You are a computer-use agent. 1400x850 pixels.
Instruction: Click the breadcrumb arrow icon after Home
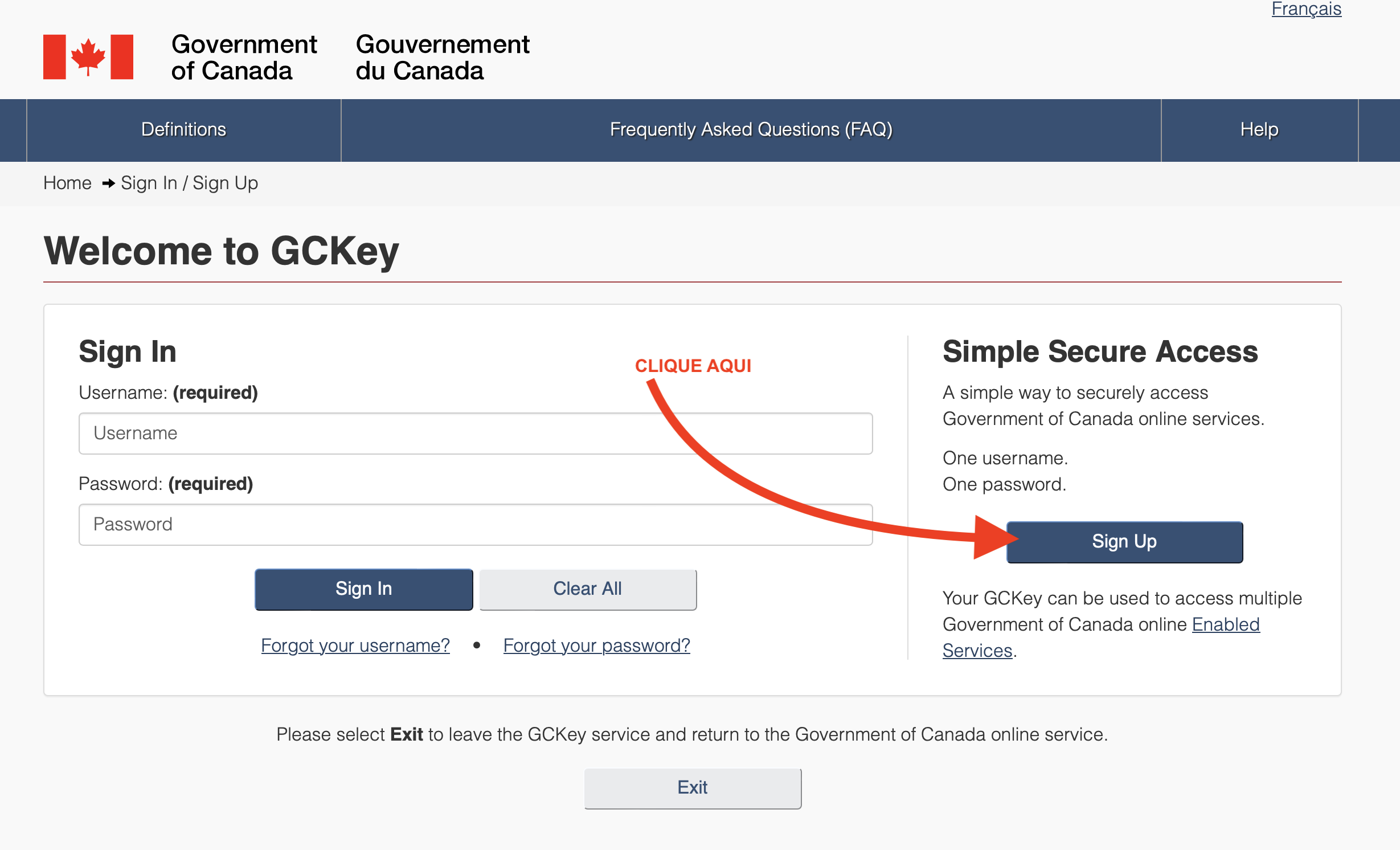pyautogui.click(x=108, y=183)
